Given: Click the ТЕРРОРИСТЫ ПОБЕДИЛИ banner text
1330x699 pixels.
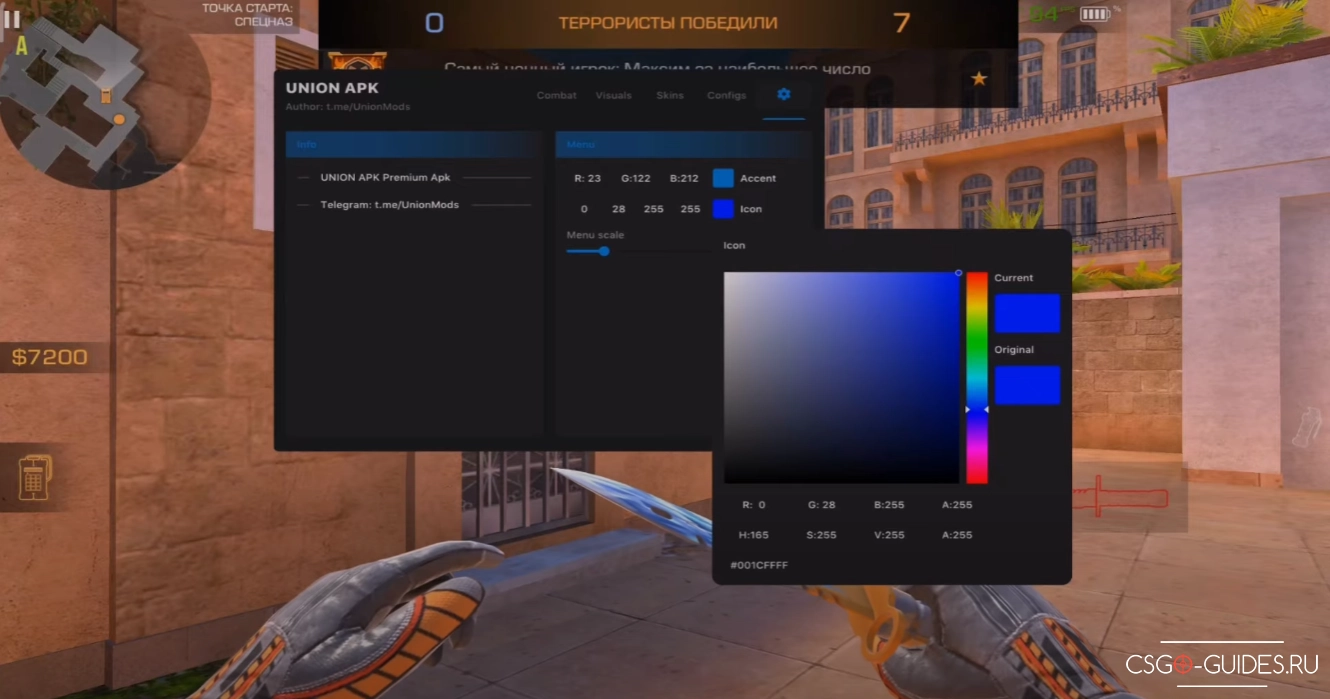Looking at the screenshot, I should (668, 22).
